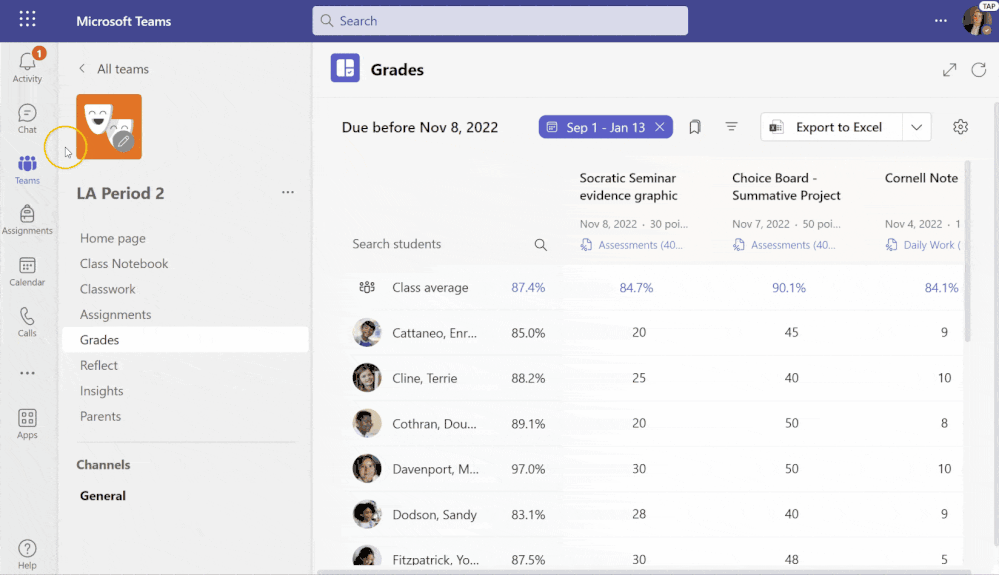Open LA Period 2 more options ellipsis
Viewport: 999px width, 575px height.
pyautogui.click(x=288, y=192)
